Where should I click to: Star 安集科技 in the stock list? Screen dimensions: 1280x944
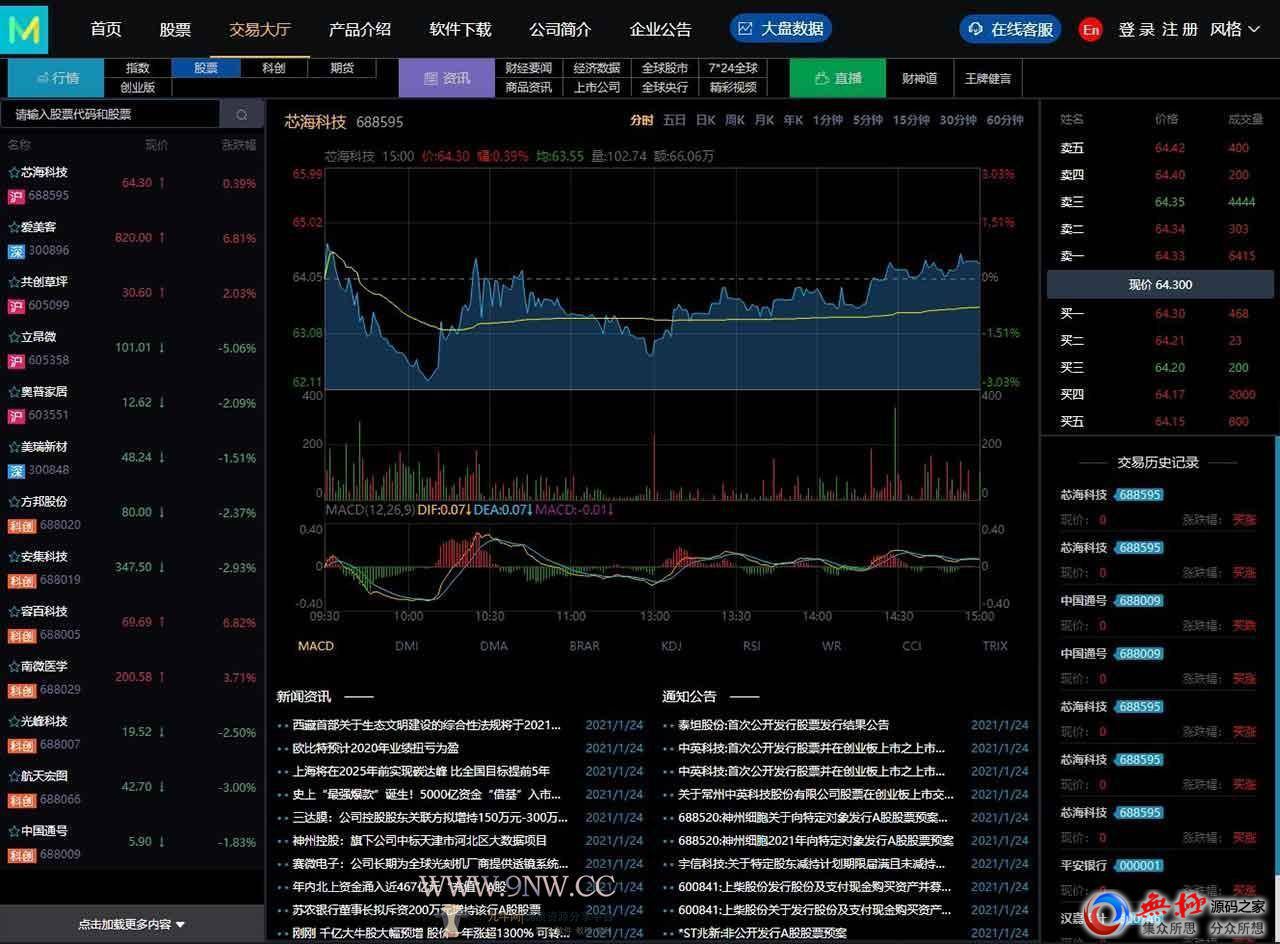click(14, 557)
